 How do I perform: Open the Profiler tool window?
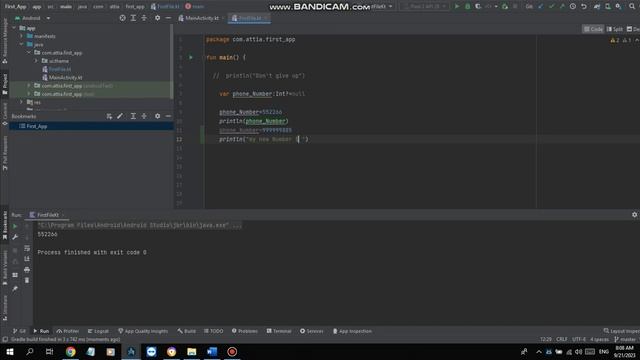tap(68, 331)
